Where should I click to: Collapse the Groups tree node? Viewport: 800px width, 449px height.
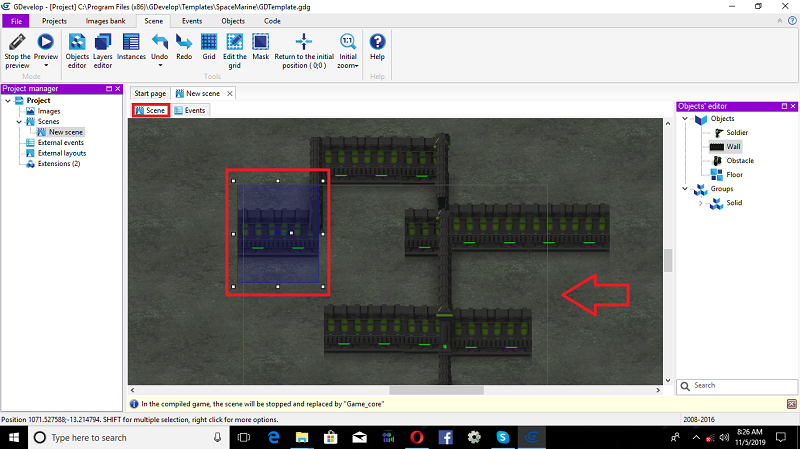click(685, 189)
